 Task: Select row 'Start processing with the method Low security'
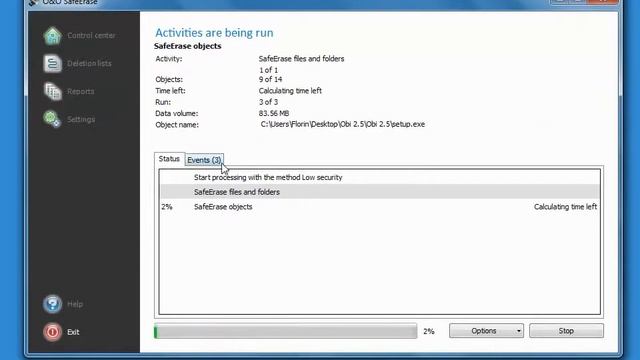point(380,177)
